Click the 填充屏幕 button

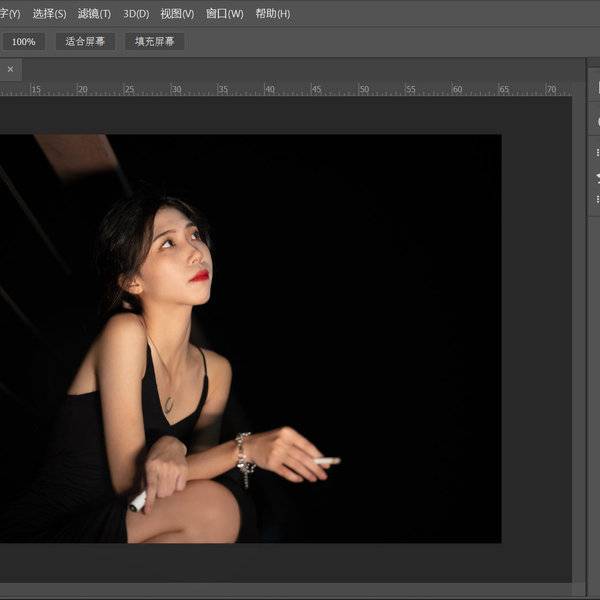tap(155, 42)
